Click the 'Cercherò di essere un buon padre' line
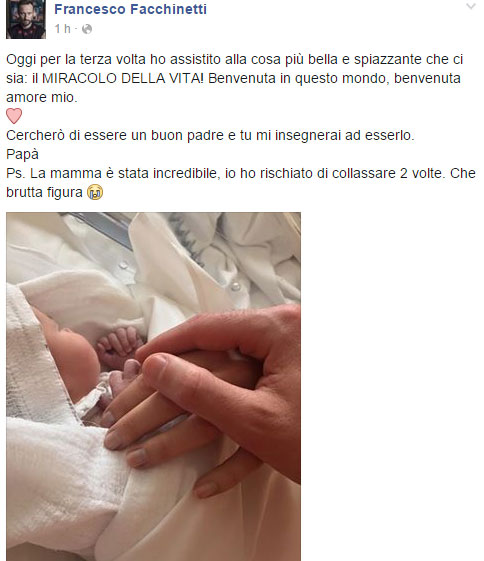This screenshot has width=484, height=561. pos(210,135)
